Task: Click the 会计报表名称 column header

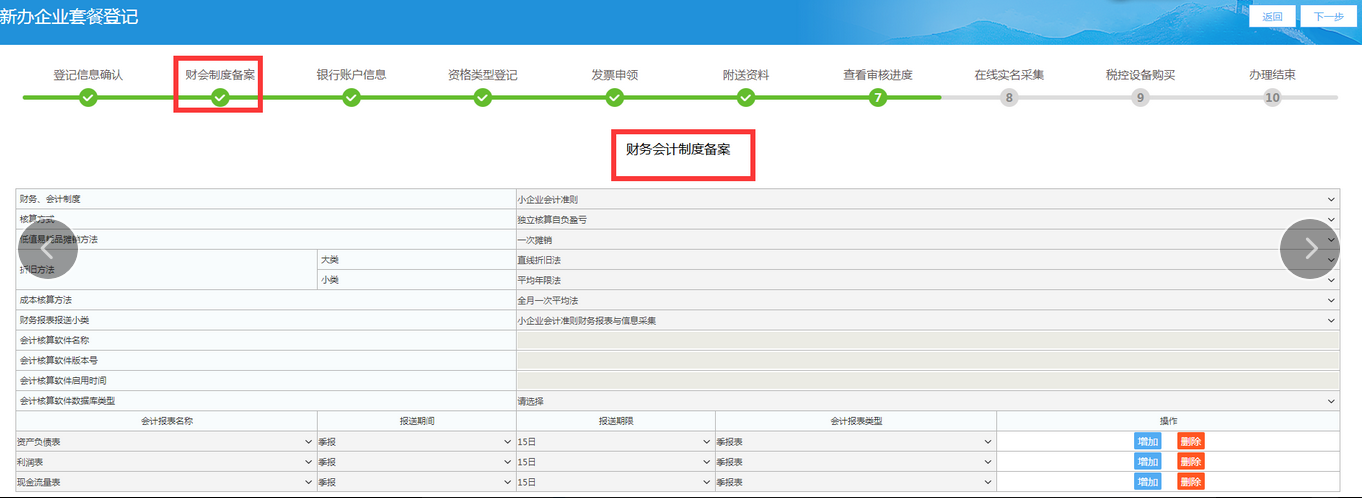Action: point(166,421)
